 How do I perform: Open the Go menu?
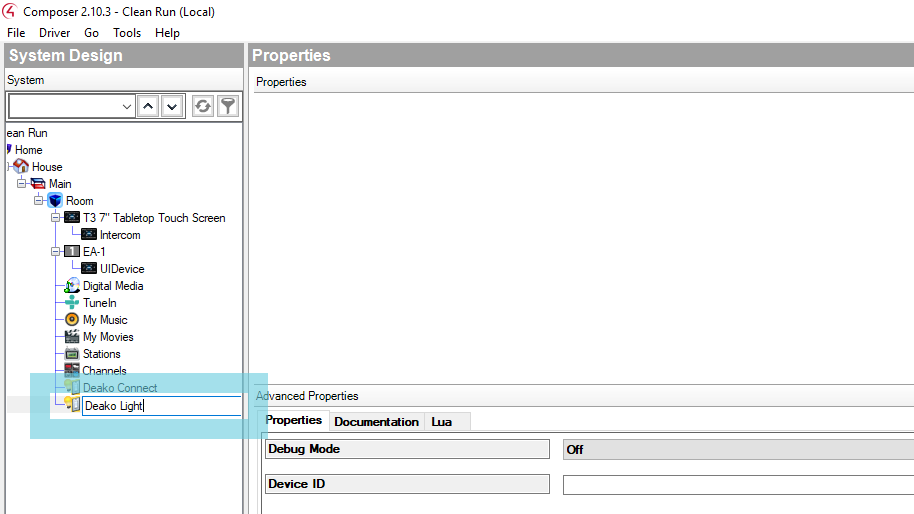click(92, 33)
